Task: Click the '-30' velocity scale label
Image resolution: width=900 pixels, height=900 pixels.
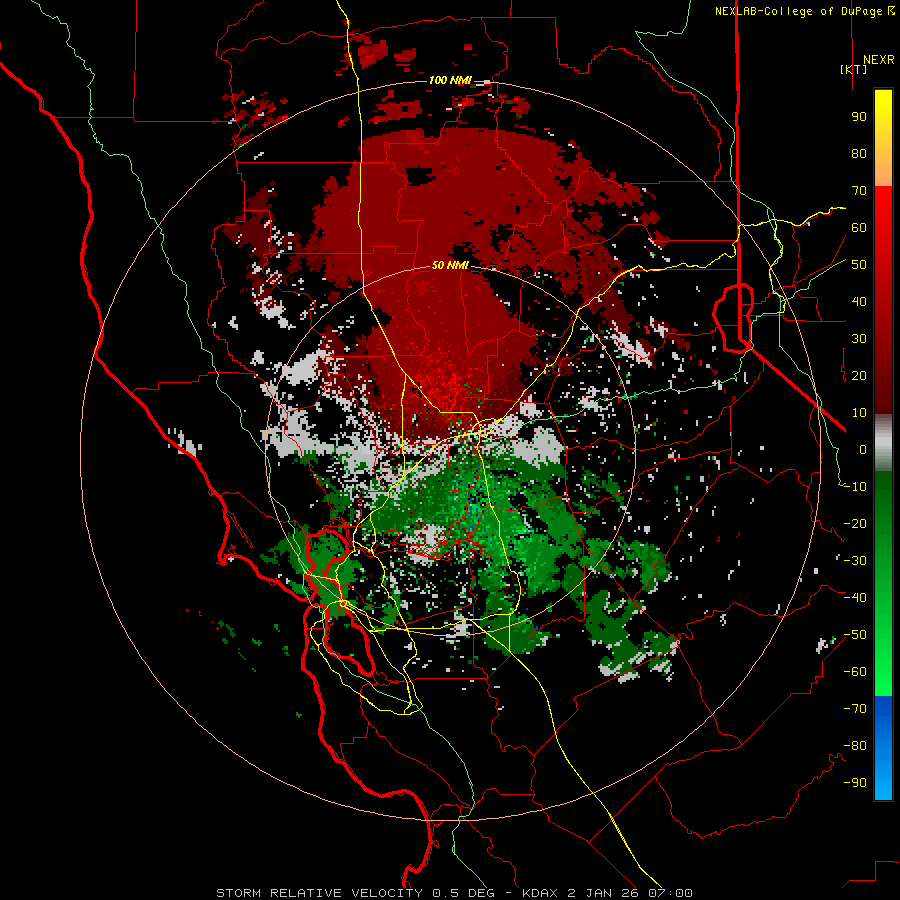Action: coord(855,560)
